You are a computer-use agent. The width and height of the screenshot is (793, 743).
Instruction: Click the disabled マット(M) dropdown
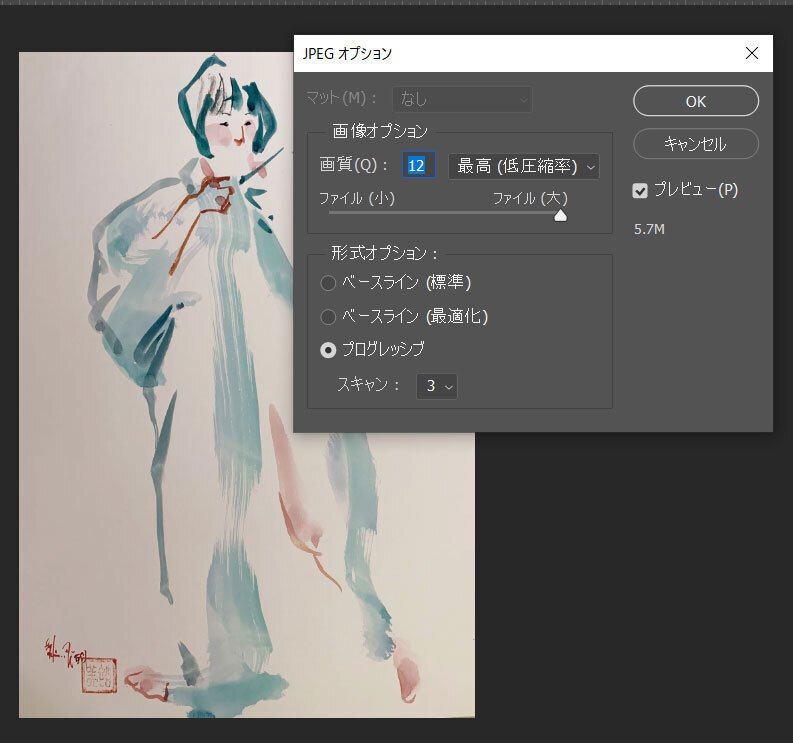click(x=462, y=99)
